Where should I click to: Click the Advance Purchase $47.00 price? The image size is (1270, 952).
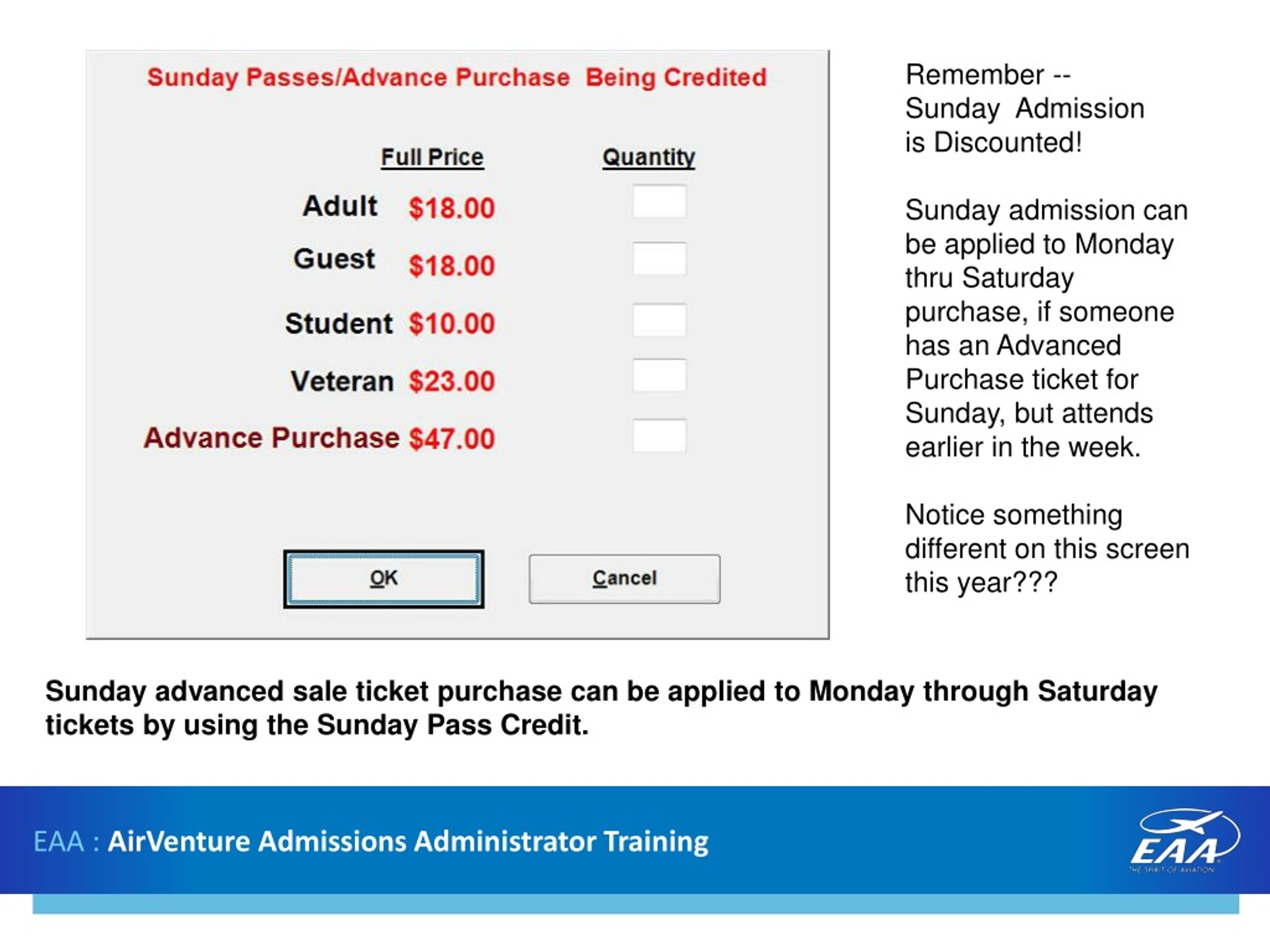click(451, 439)
